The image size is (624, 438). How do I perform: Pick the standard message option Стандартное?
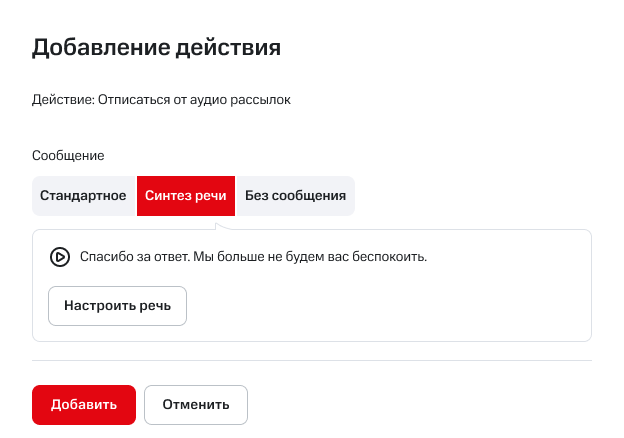83,196
